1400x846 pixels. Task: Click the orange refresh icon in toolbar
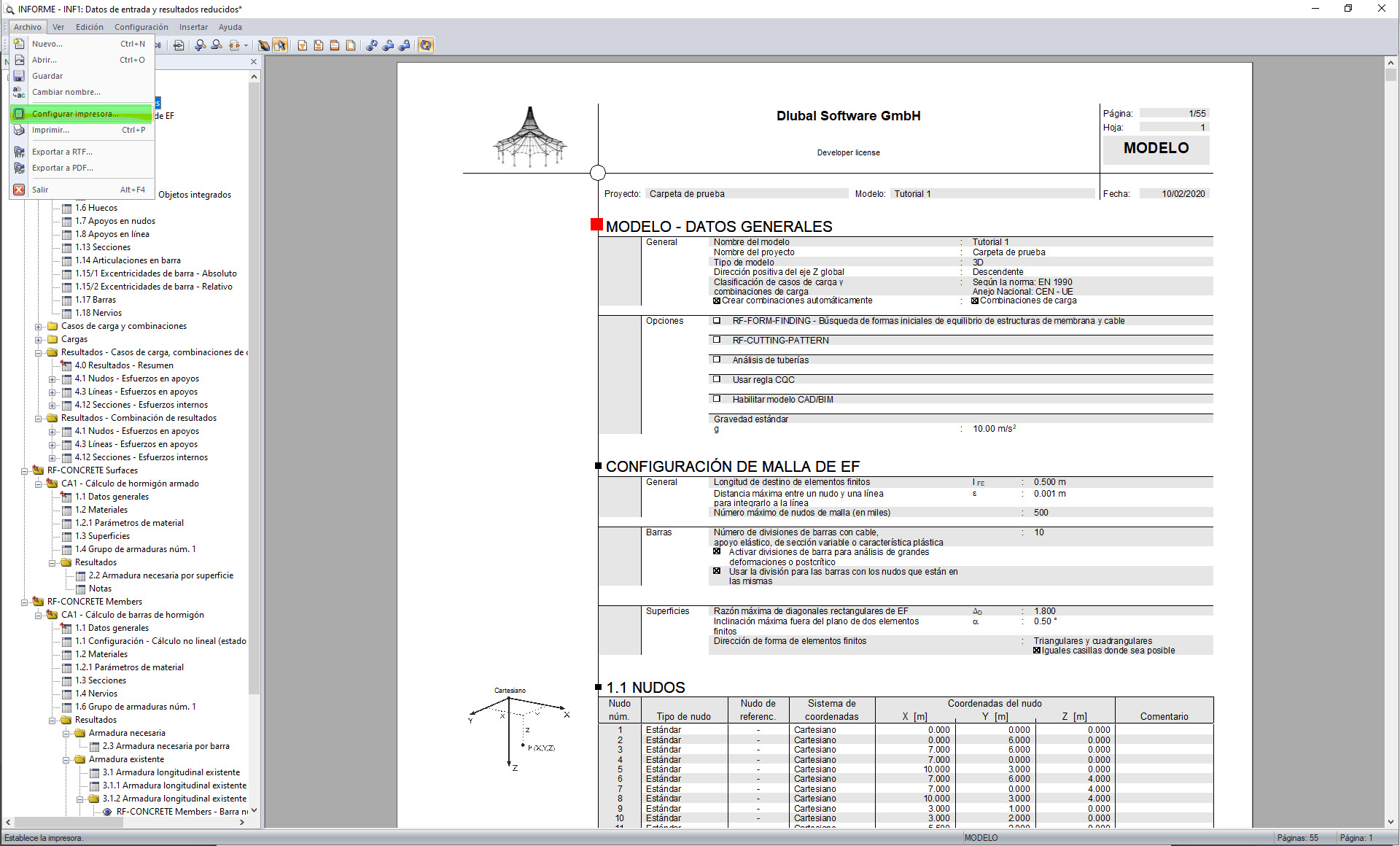click(426, 45)
